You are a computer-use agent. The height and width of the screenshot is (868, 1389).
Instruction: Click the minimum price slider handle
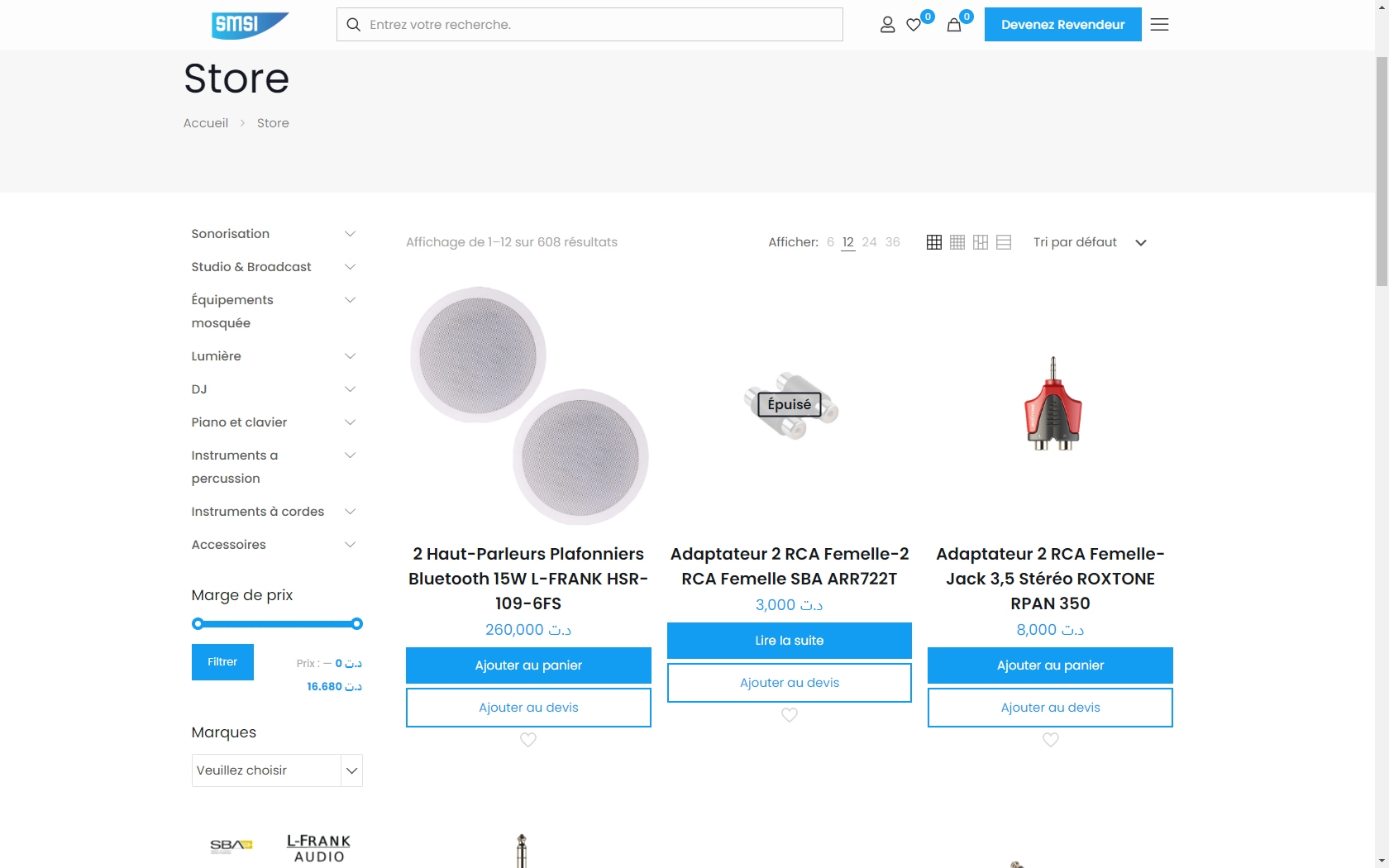(198, 624)
